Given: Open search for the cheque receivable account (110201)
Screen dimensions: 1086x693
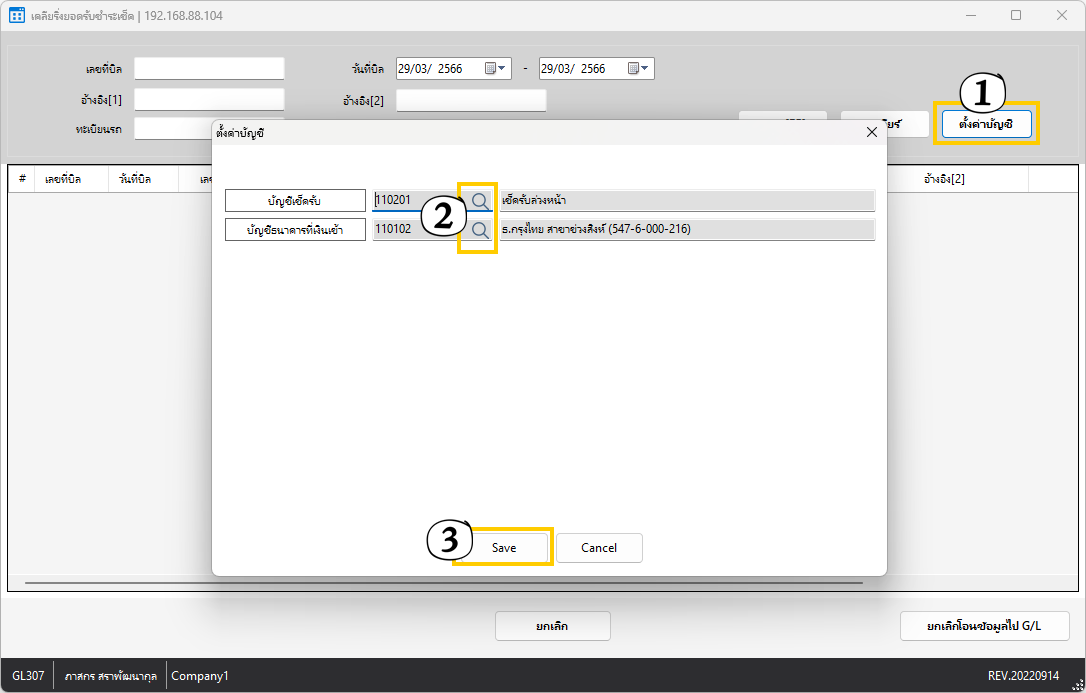Looking at the screenshot, I should coord(481,201).
